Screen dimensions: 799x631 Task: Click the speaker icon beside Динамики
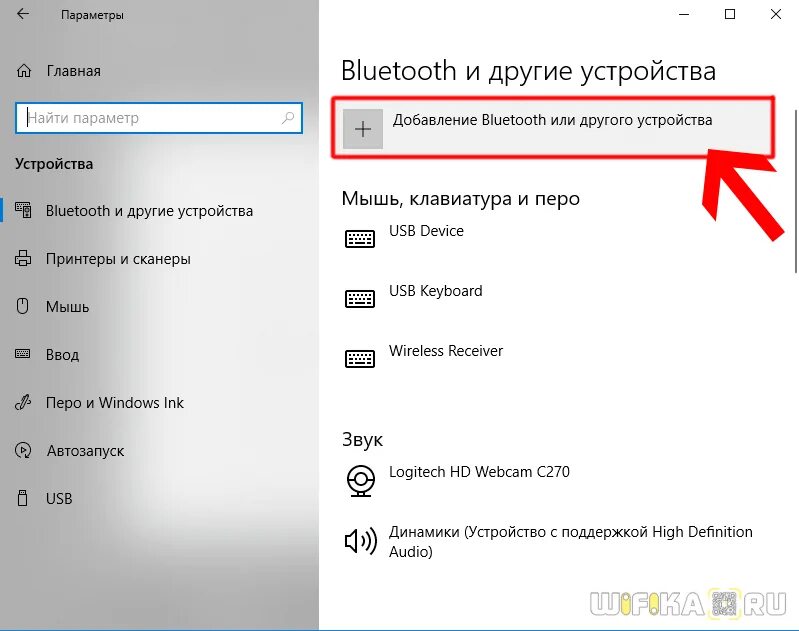361,541
